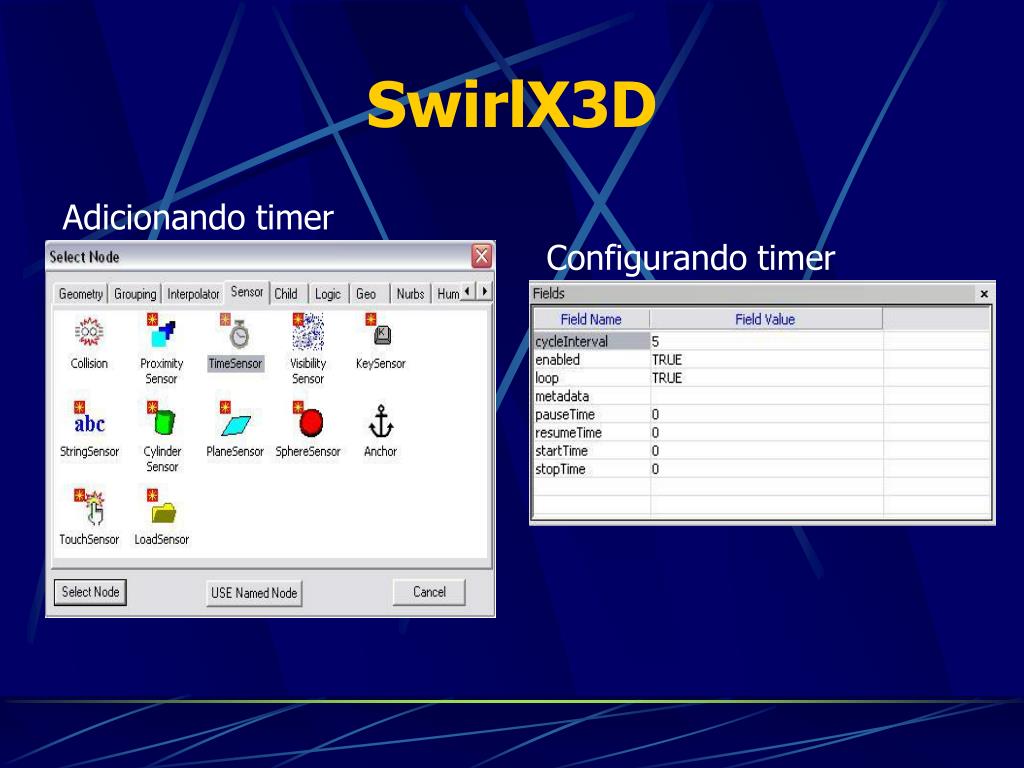Close the Fields panel

984,294
